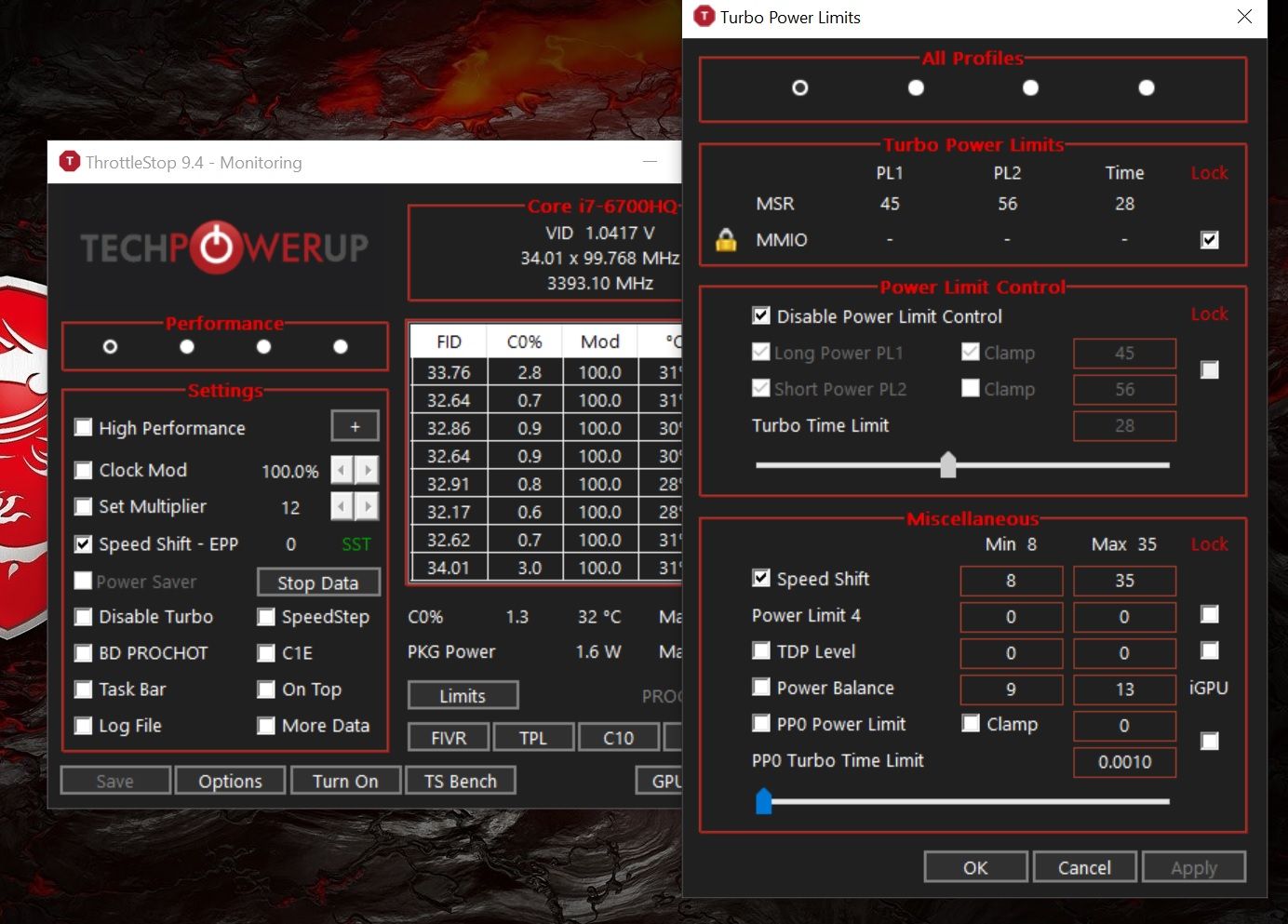The width and height of the screenshot is (1288, 924).
Task: Uncheck Disable Power Limit Control
Action: pyautogui.click(x=761, y=315)
